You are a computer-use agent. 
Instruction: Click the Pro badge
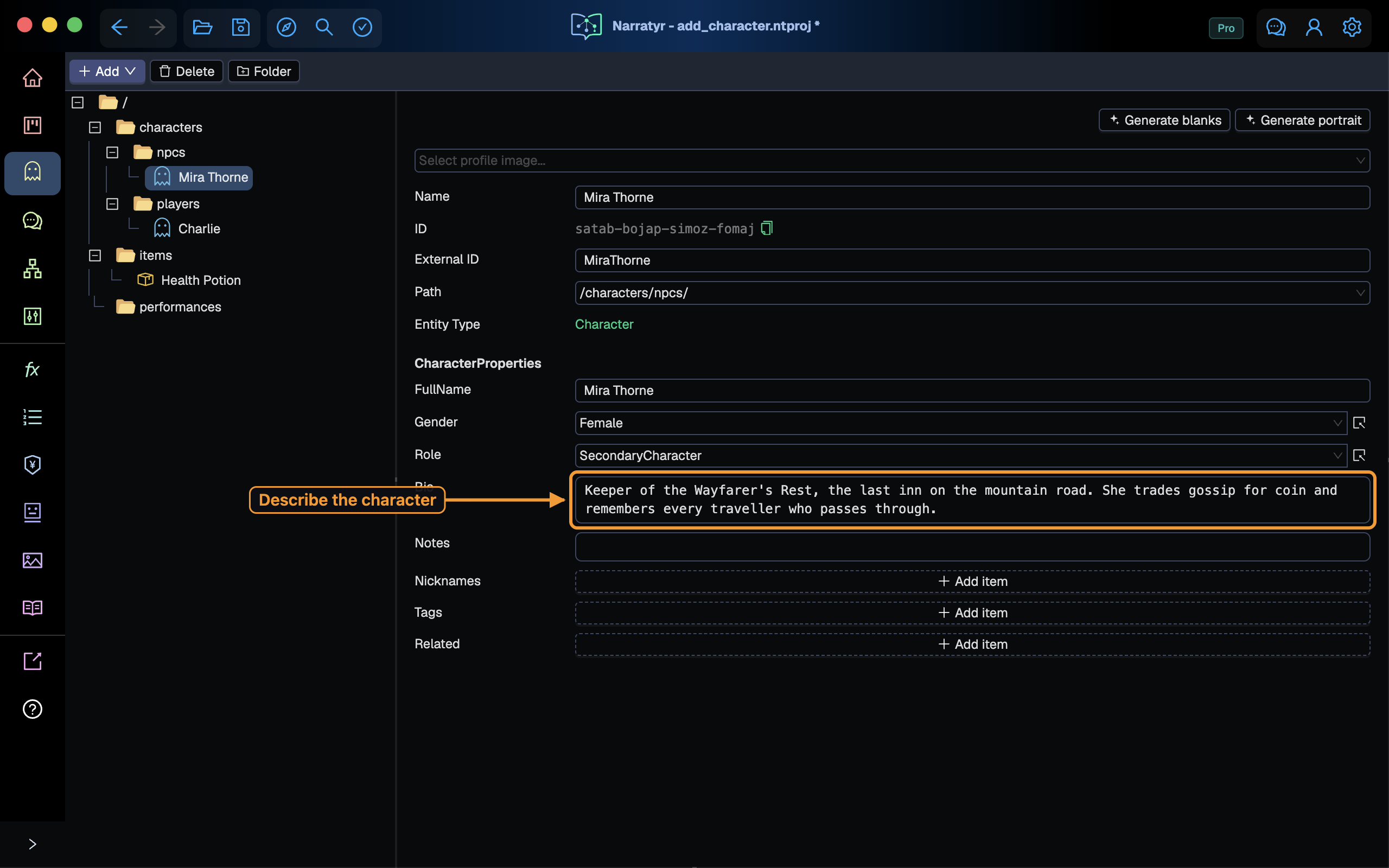tap(1226, 28)
